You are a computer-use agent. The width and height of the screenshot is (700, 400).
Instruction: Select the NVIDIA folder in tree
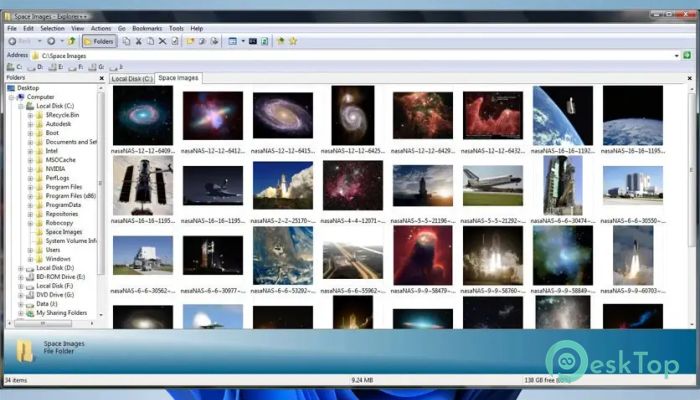(55, 169)
